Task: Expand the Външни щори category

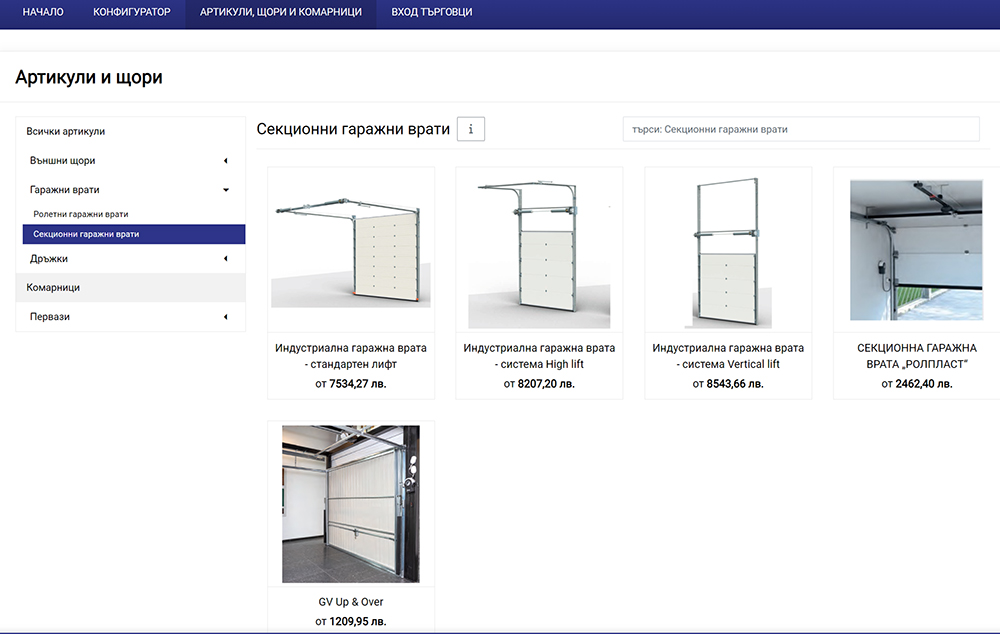Action: pyautogui.click(x=133, y=160)
